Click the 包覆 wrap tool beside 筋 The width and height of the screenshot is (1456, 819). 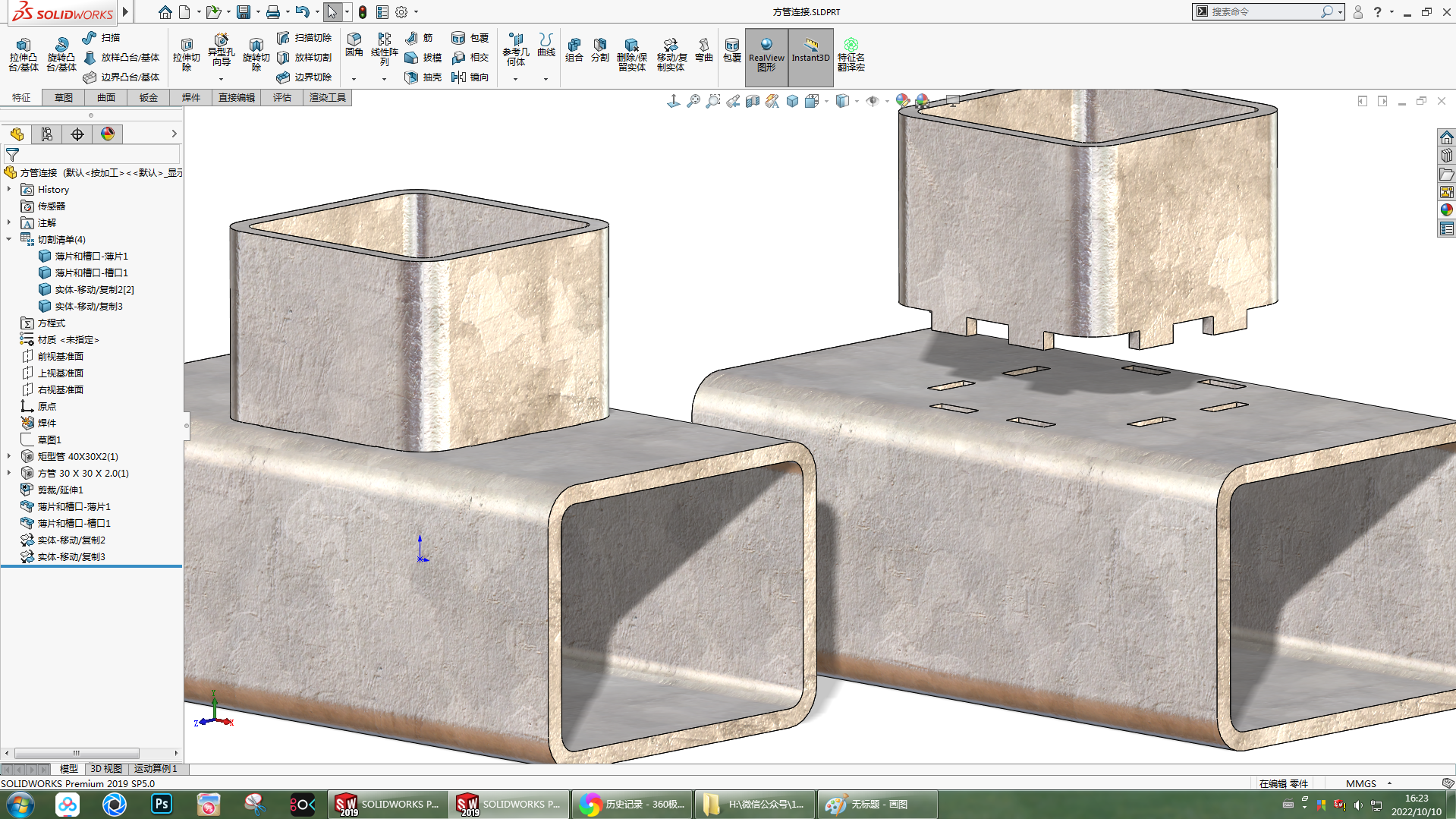tap(470, 37)
